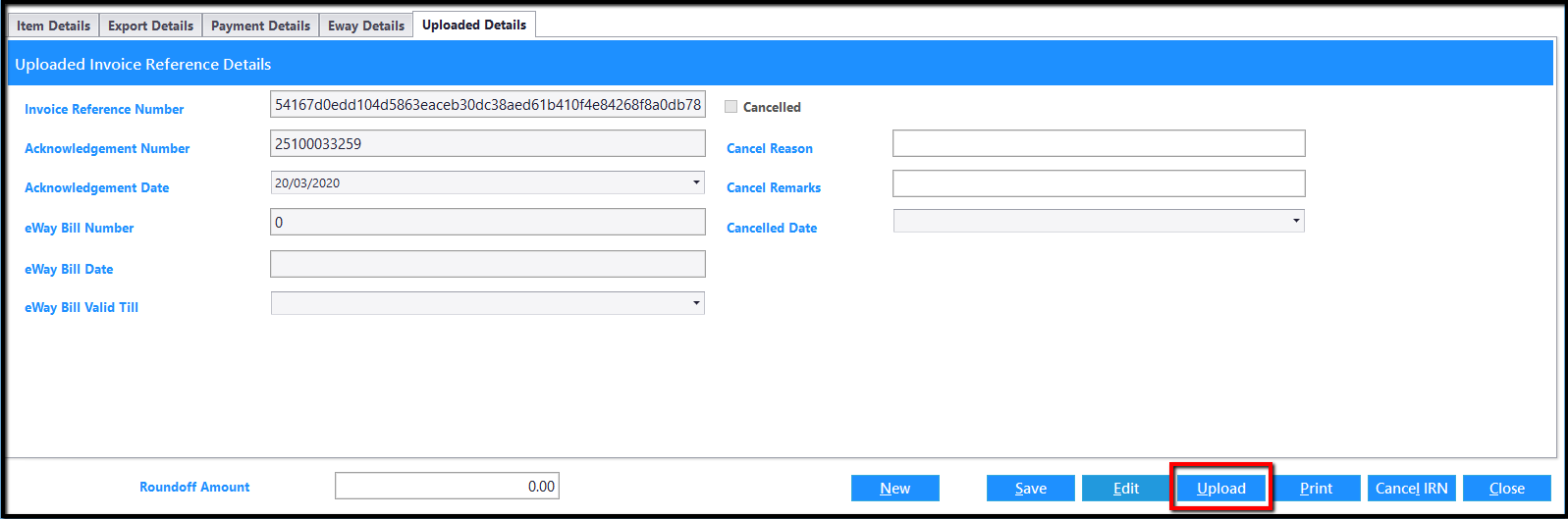Viewport: 1568px width, 519px height.
Task: Go to the Eway Details tab
Action: [x=366, y=26]
